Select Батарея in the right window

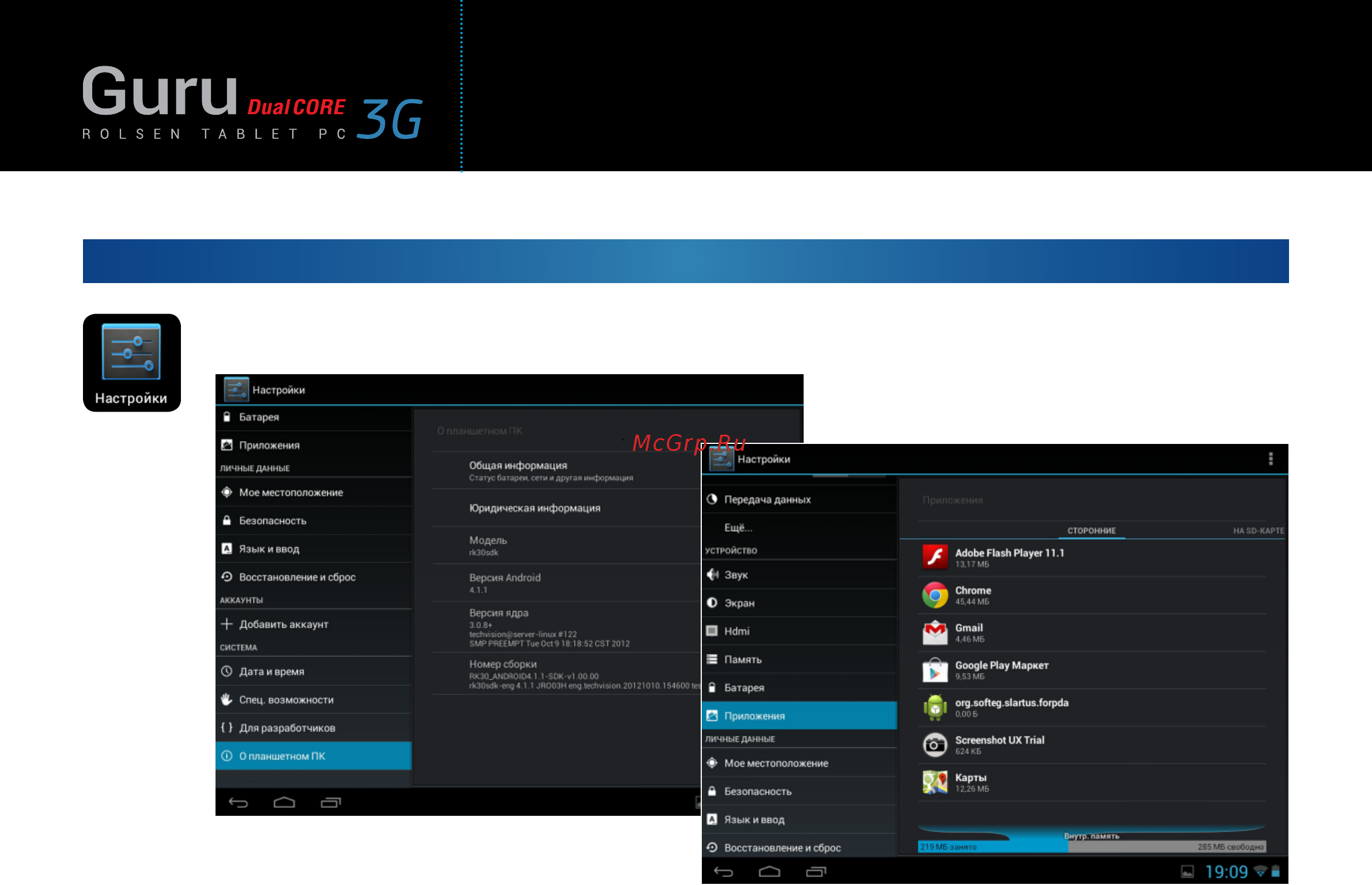[799, 688]
